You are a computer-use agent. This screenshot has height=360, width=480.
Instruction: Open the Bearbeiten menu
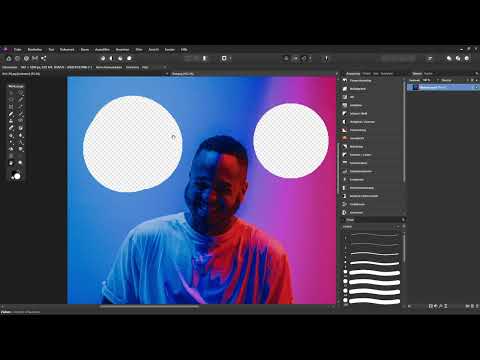[x=35, y=49]
